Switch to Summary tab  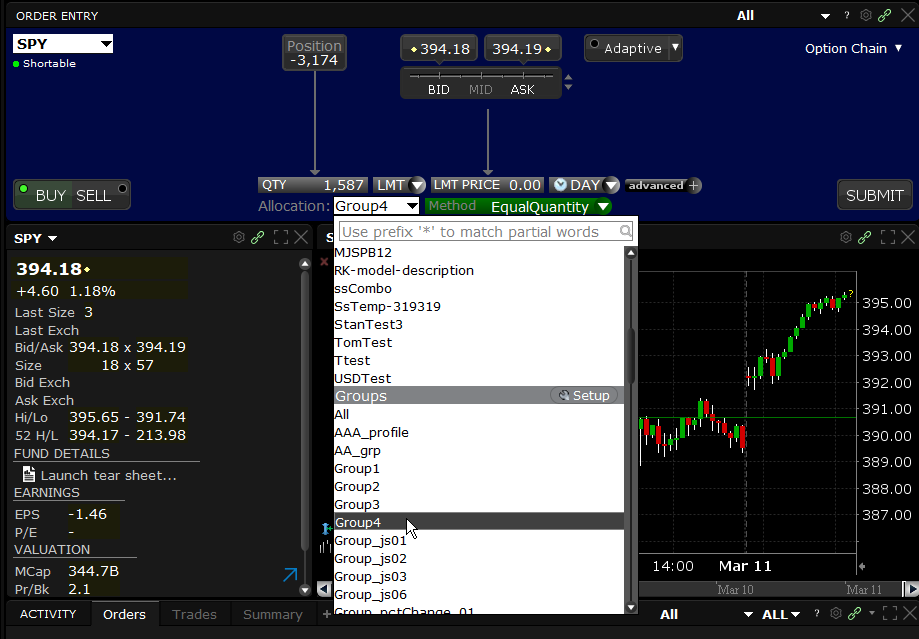coord(273,614)
